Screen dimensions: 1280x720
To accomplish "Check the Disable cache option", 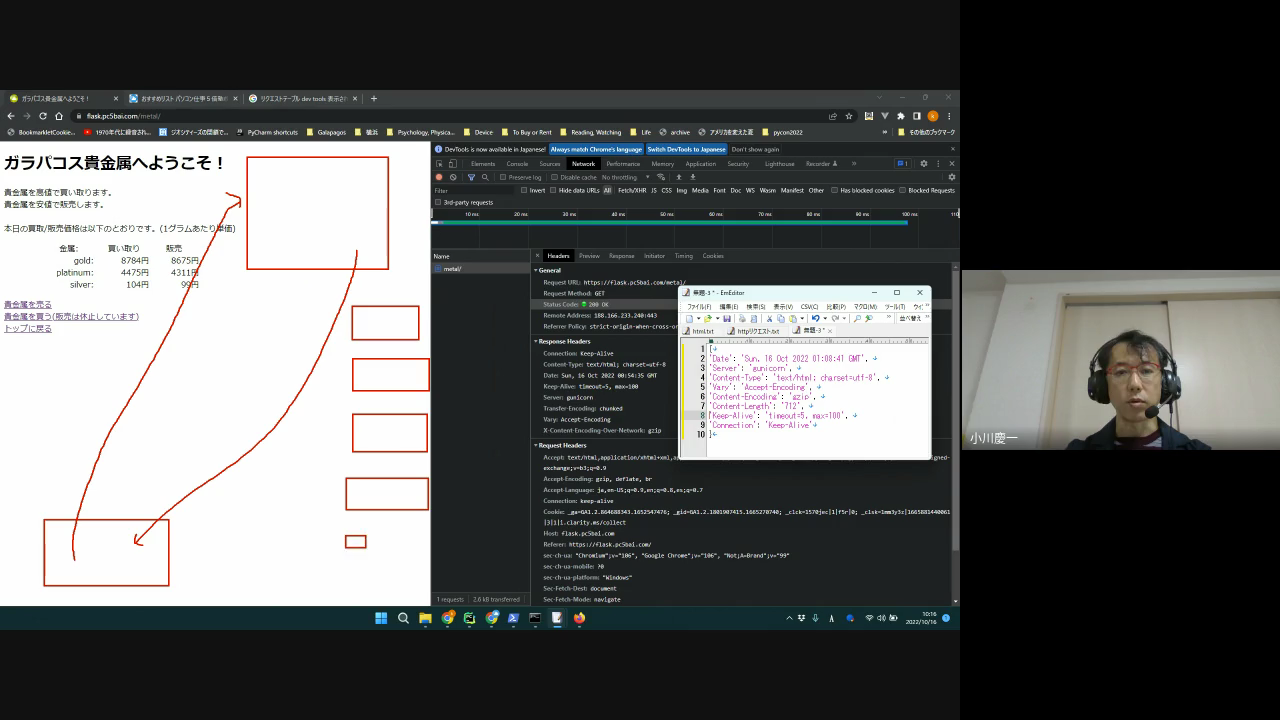I will (x=556, y=177).
